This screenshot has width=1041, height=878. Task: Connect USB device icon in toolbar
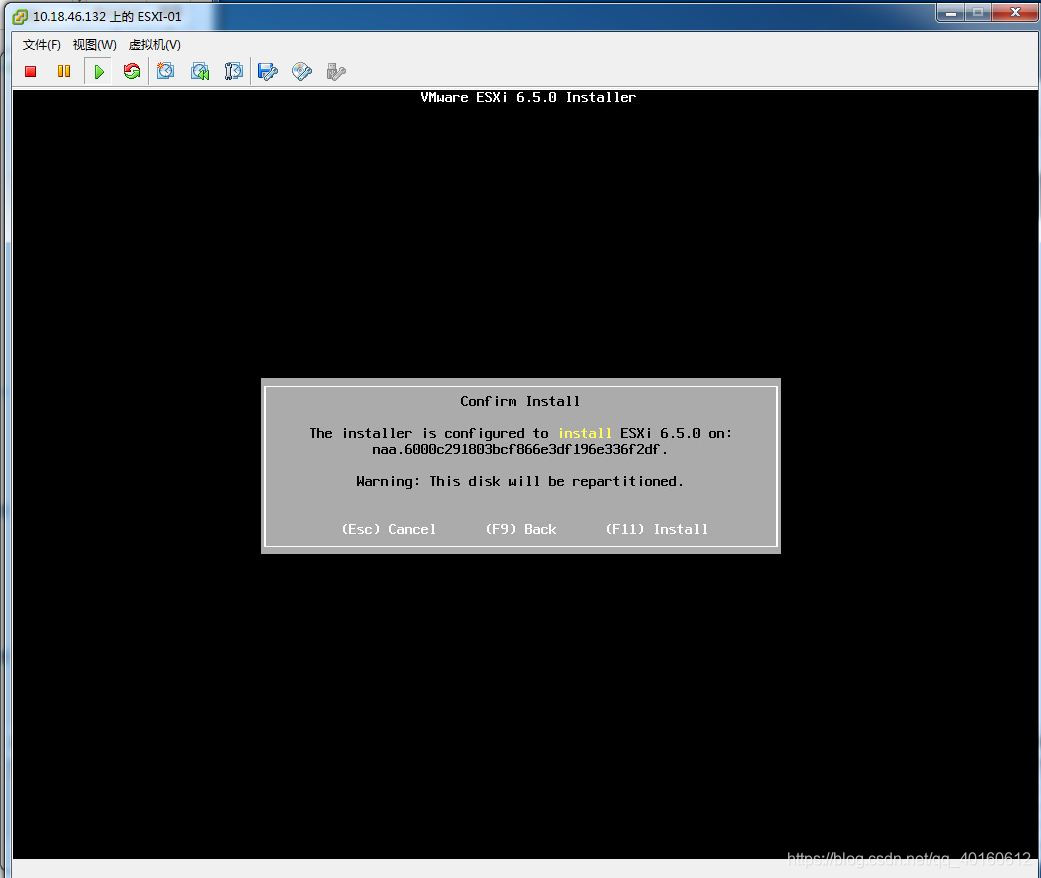337,71
